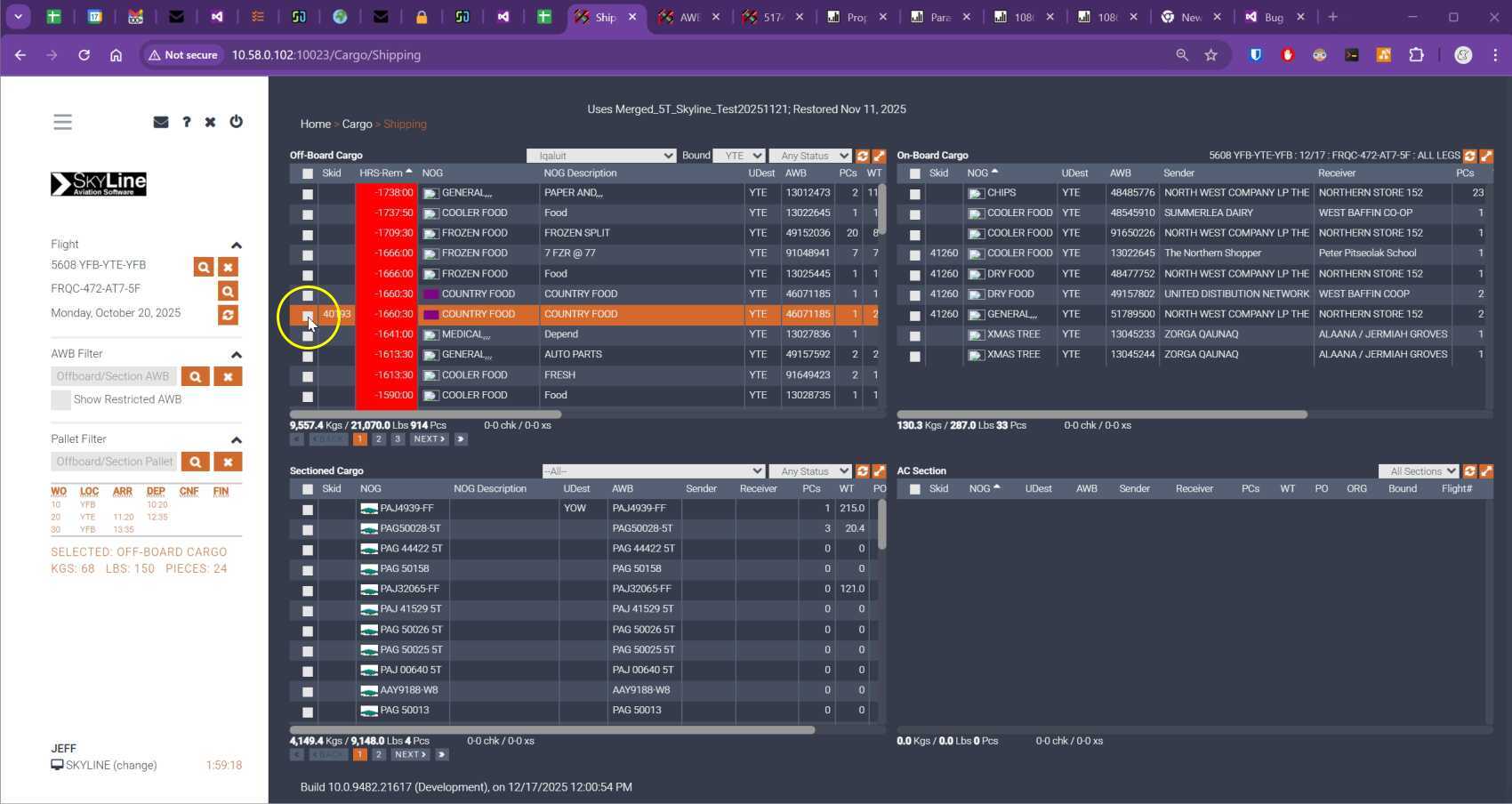Image resolution: width=1512 pixels, height=804 pixels.
Task: Go to Home in the breadcrumb
Action: tap(316, 125)
